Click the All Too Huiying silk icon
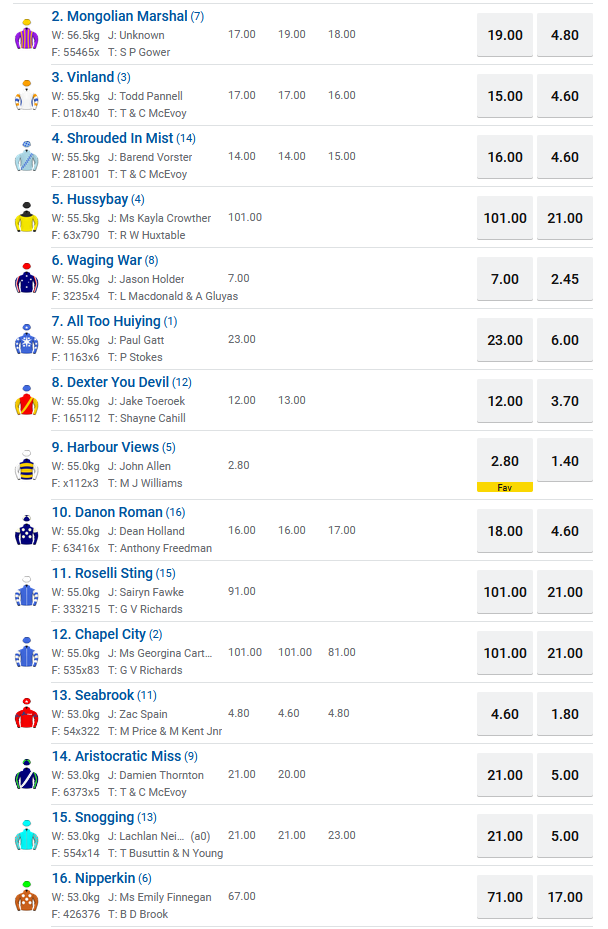Viewport: 608px width, 929px height. click(x=26, y=339)
